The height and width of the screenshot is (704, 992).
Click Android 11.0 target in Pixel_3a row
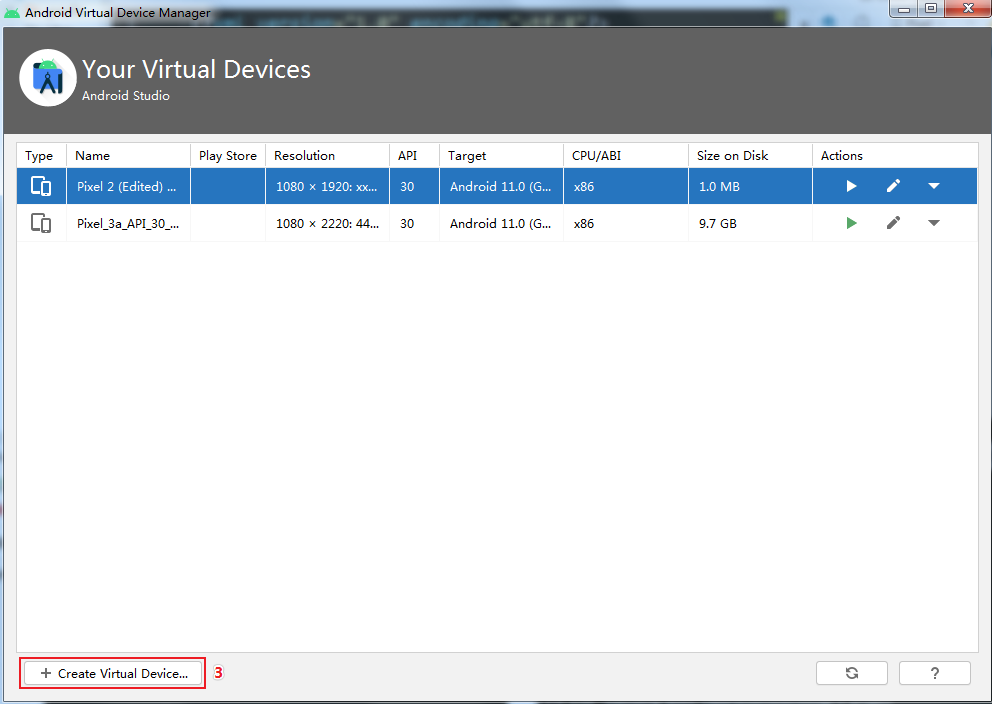(x=502, y=223)
